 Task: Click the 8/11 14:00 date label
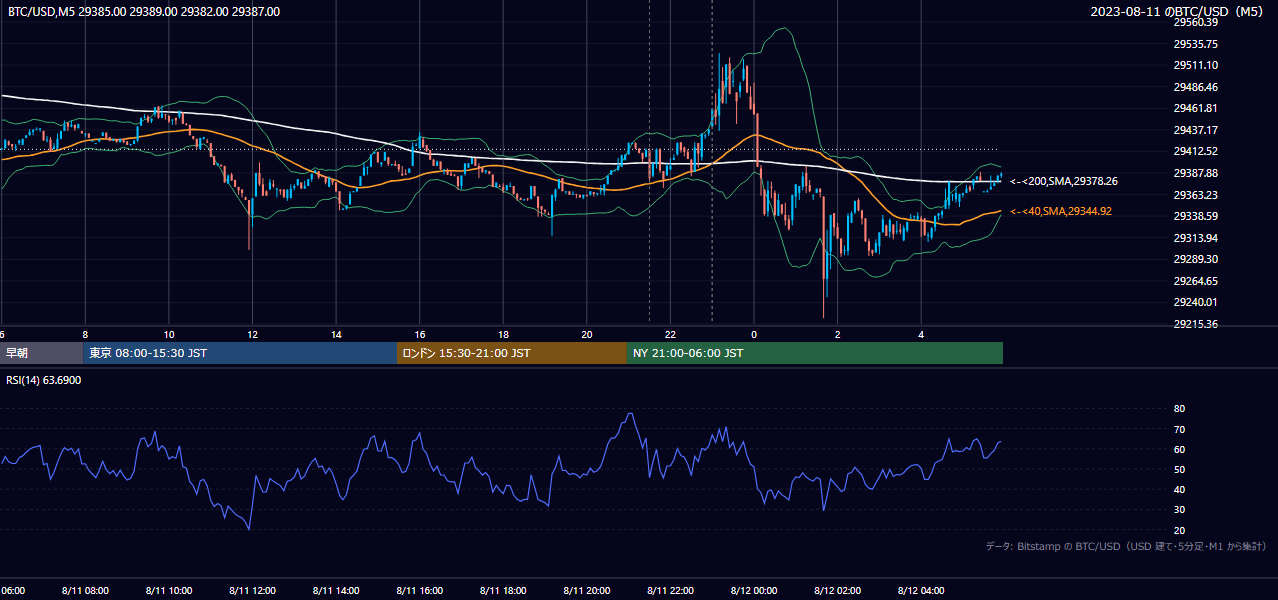336,591
